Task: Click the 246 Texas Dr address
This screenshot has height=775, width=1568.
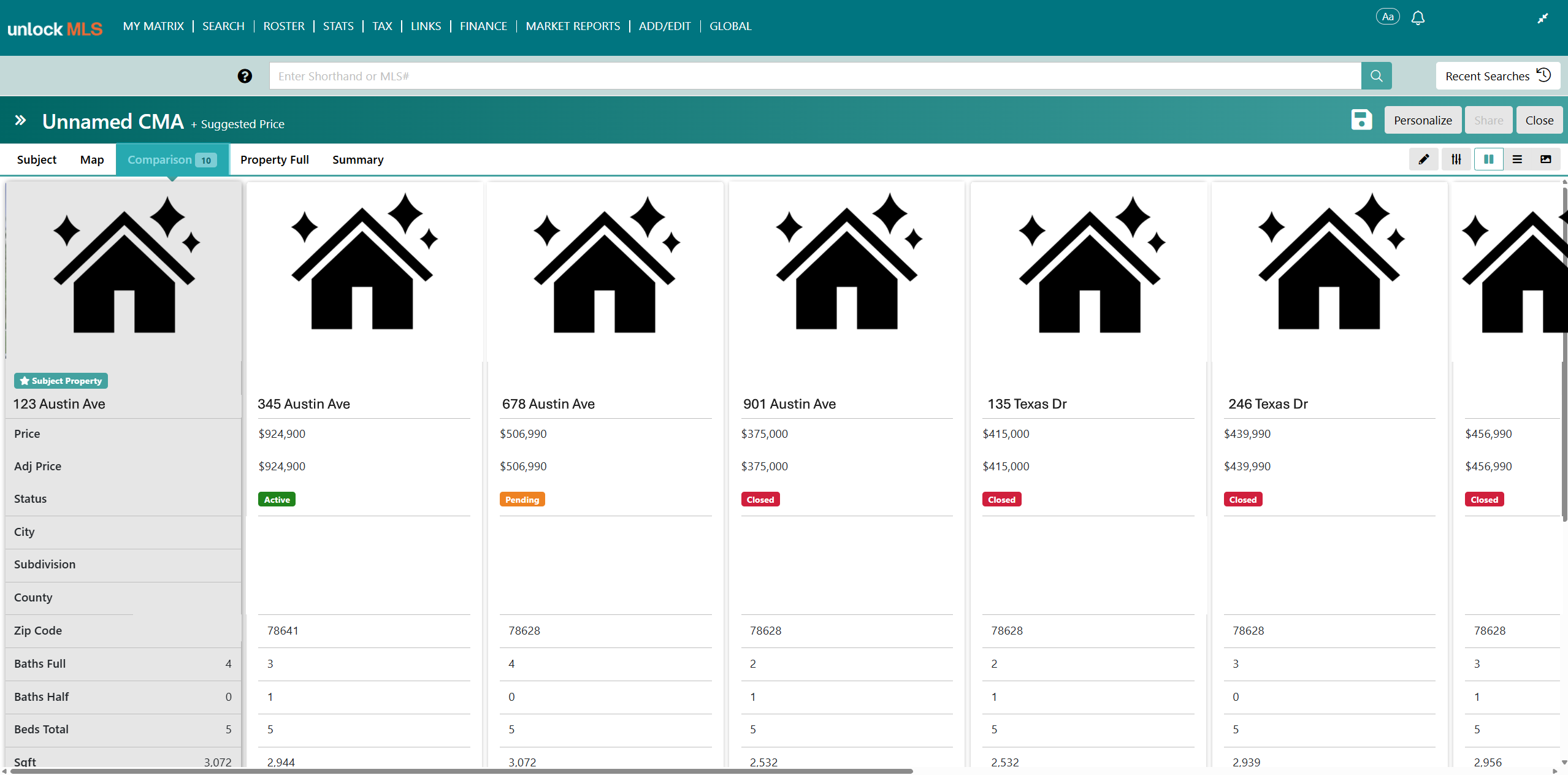Action: 1268,404
